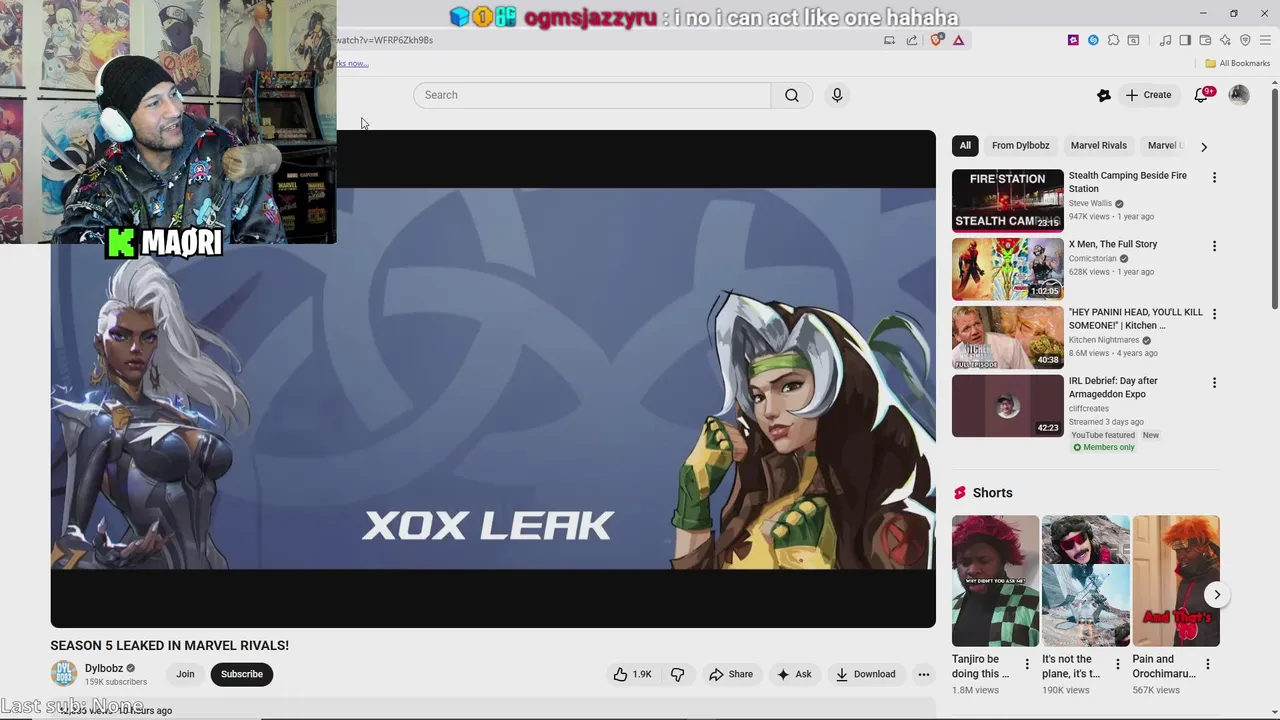This screenshot has width=1280, height=720.
Task: Like the video with thumbs up
Action: (x=632, y=674)
